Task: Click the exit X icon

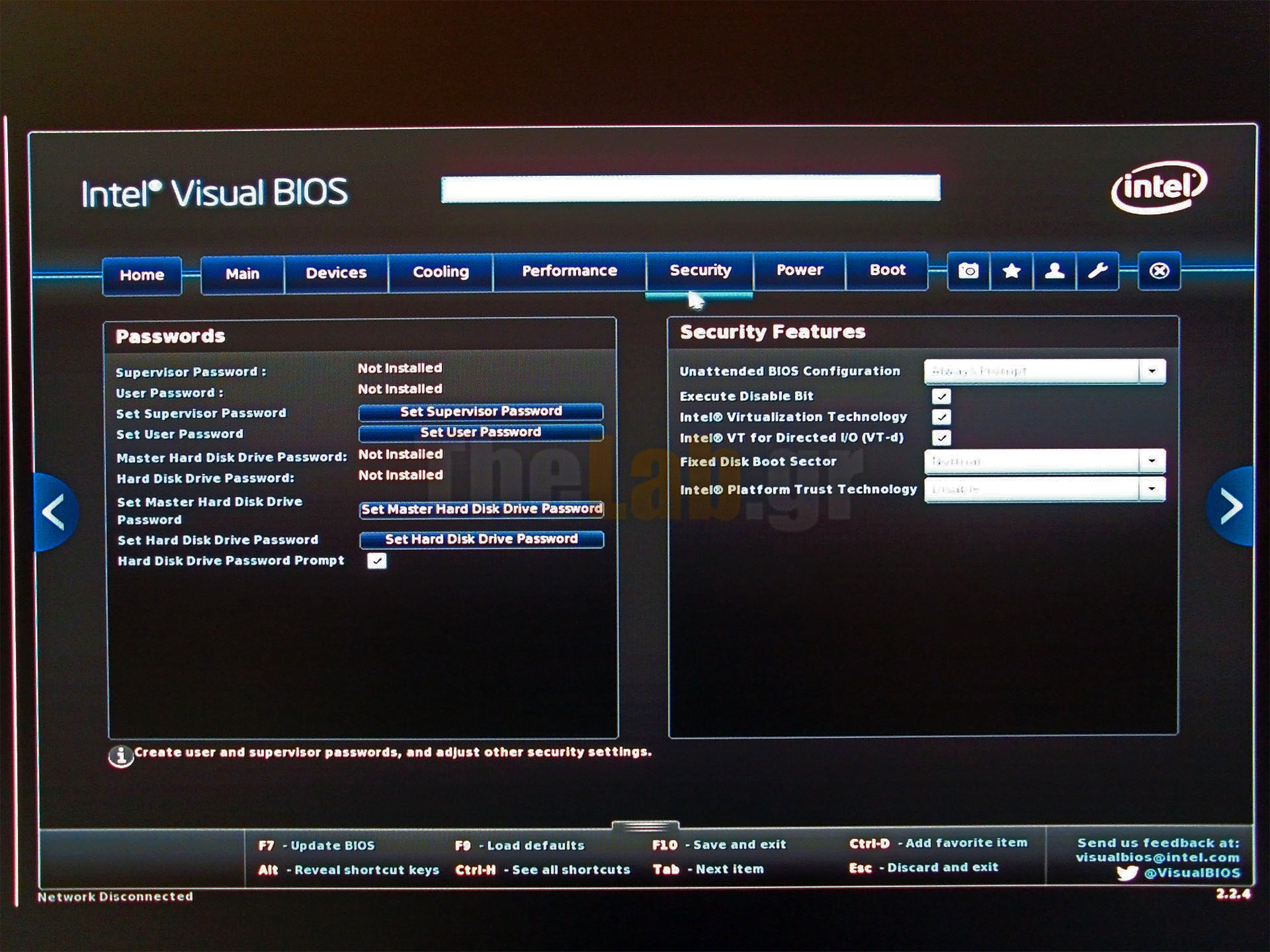Action: coord(1159,271)
